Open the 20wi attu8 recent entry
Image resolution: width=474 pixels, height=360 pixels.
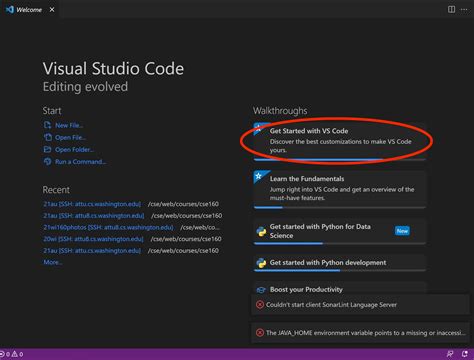(93, 239)
